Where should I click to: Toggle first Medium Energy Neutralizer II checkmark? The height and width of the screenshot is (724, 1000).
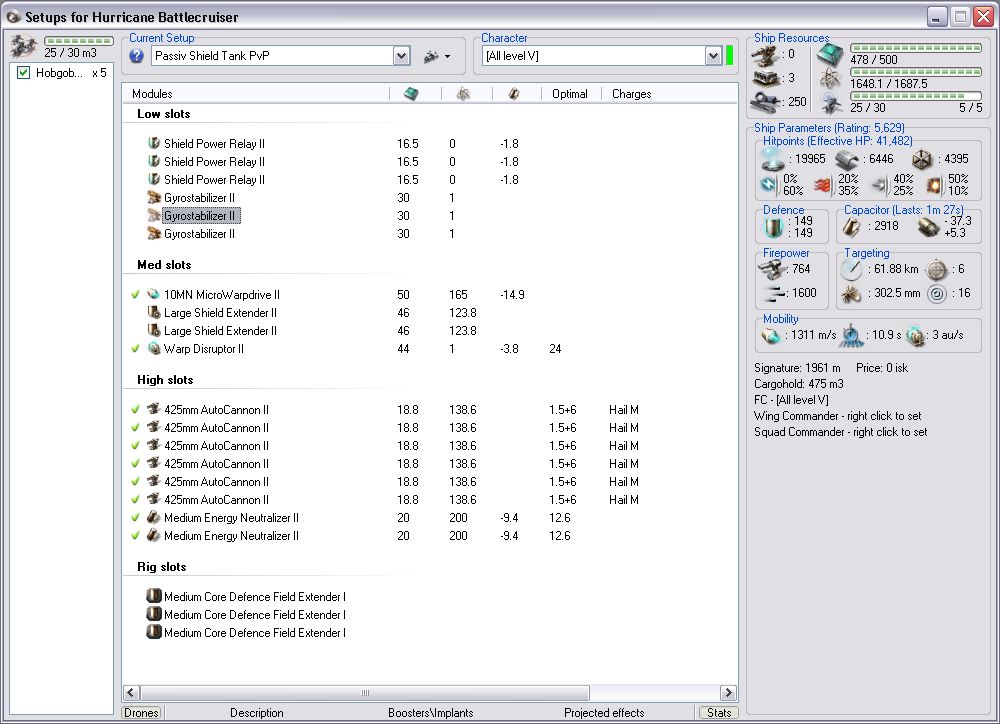point(135,517)
